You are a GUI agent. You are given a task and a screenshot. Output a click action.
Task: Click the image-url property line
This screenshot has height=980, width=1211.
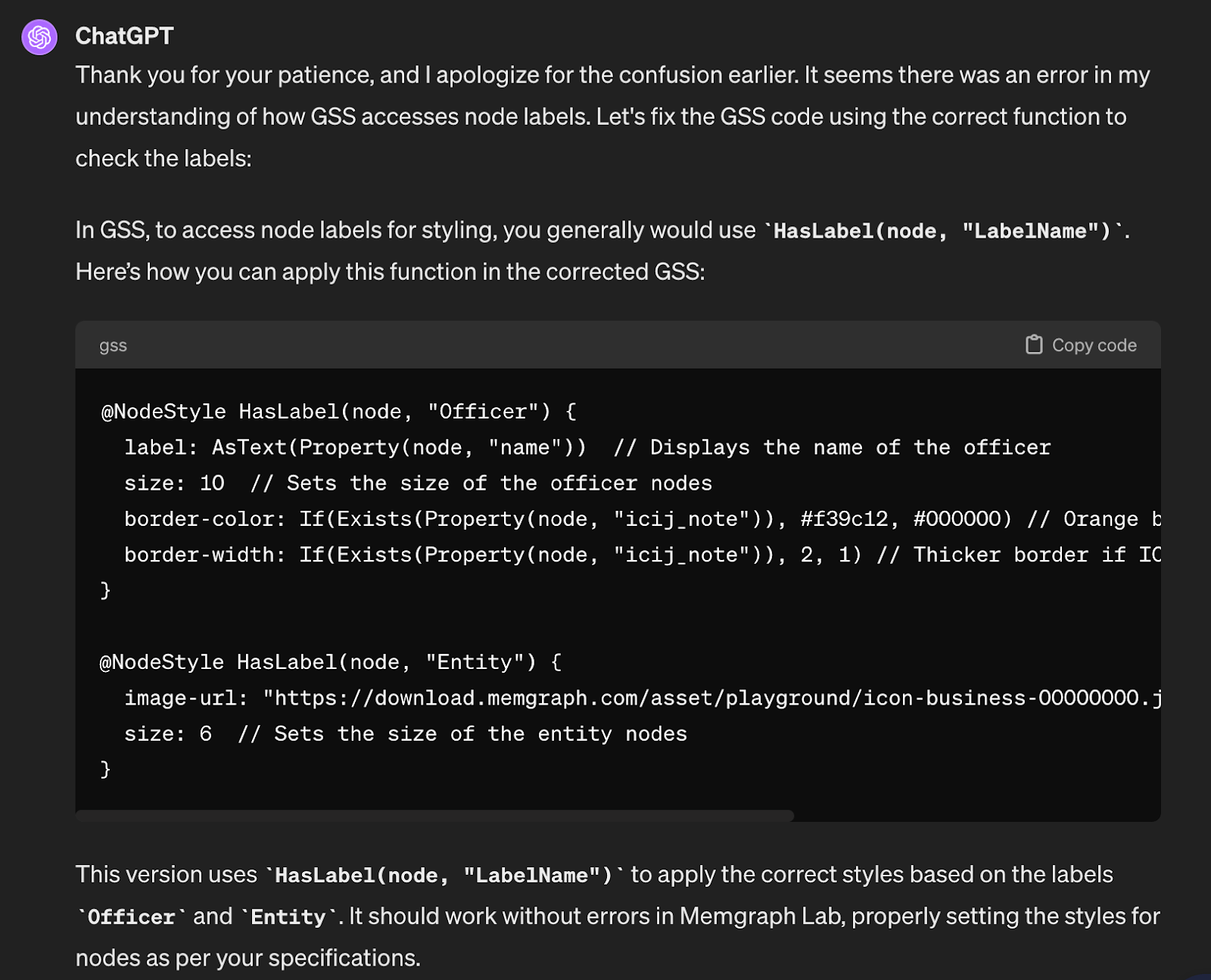click(x=185, y=697)
